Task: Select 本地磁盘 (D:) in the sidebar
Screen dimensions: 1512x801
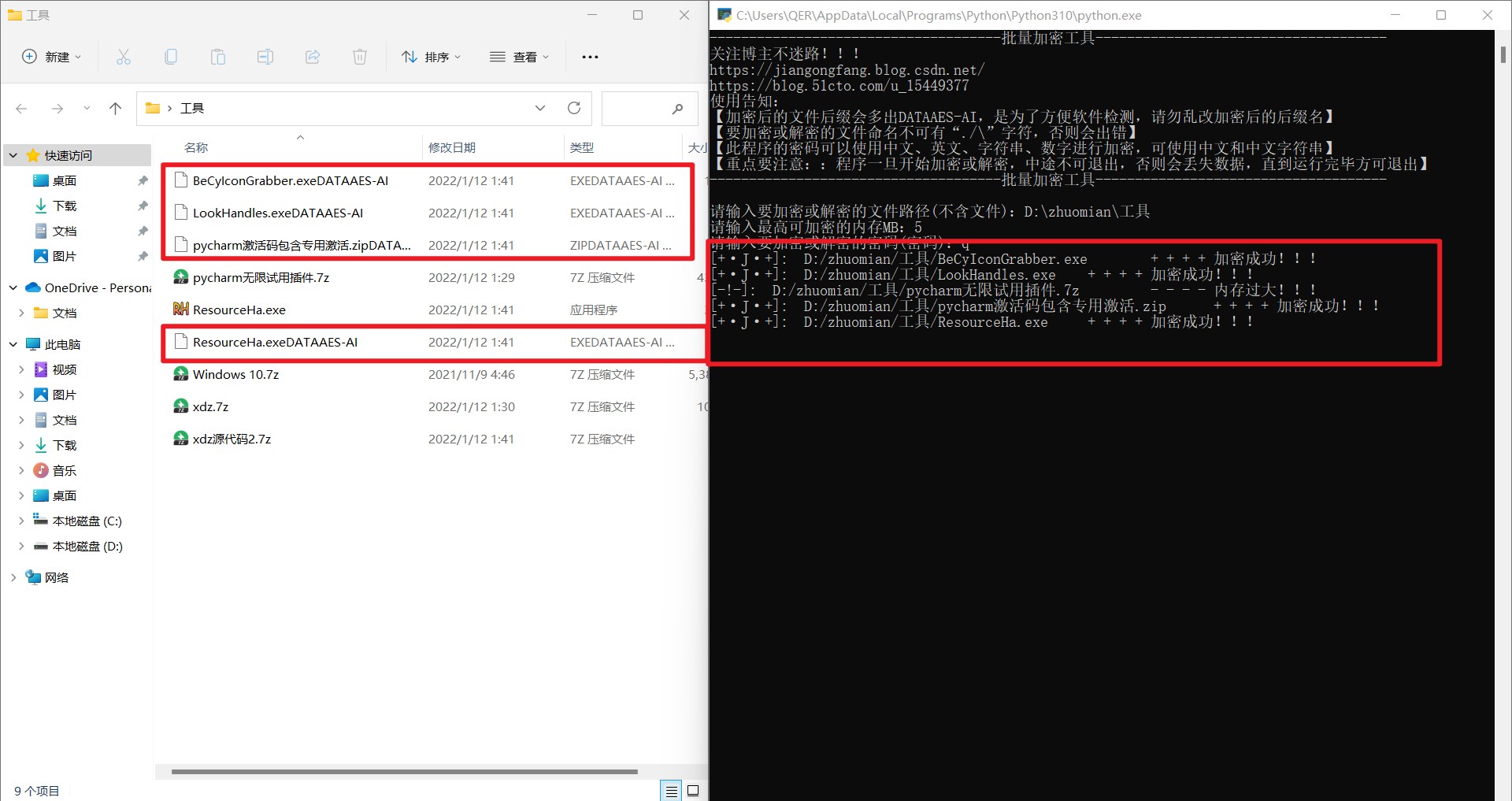Action: [87, 546]
